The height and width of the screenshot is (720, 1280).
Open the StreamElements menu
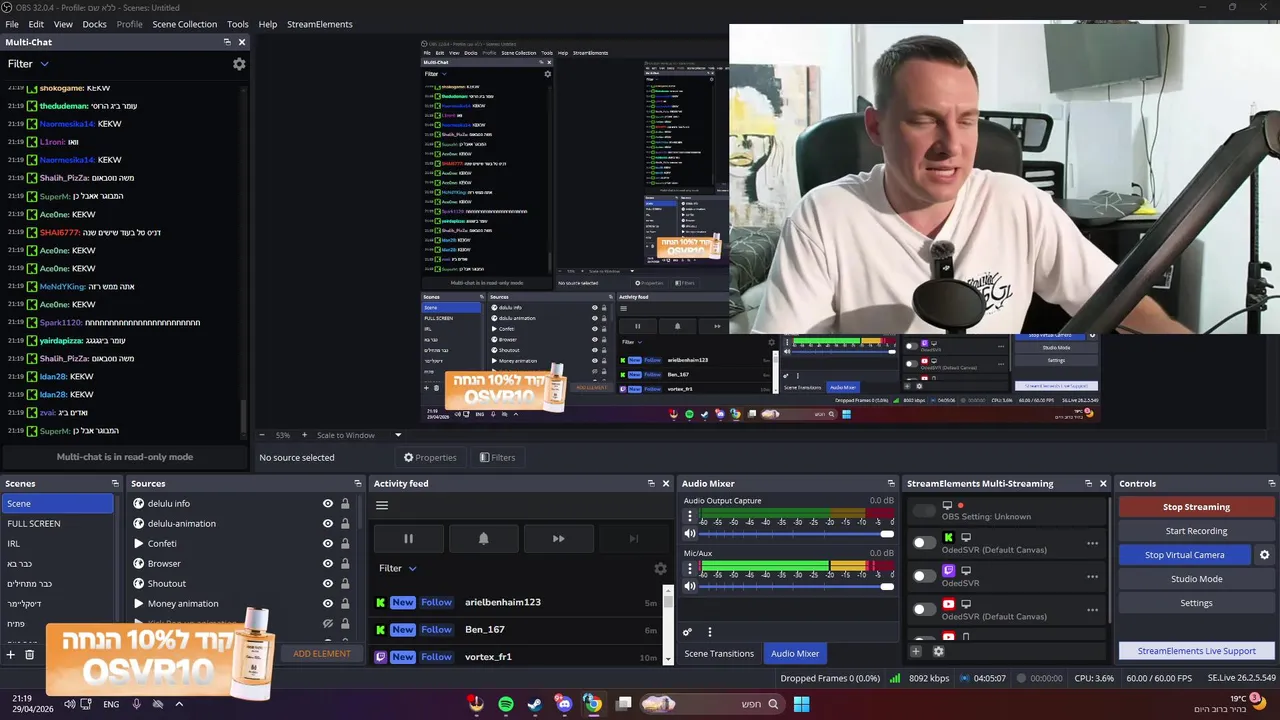(320, 24)
